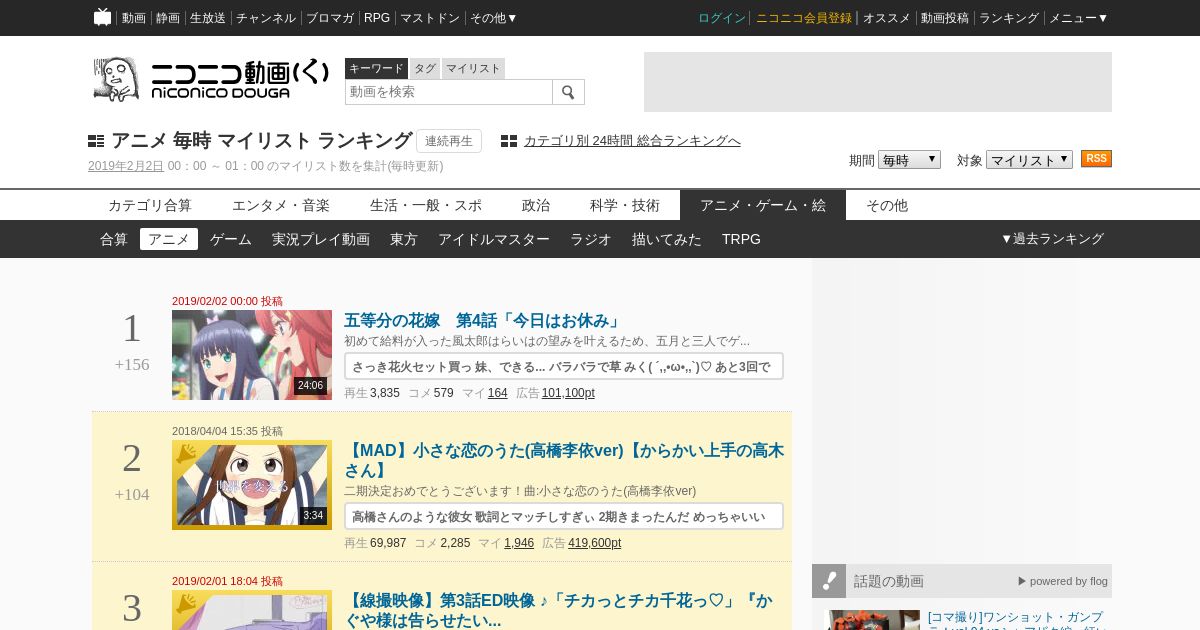Click 広告 101,100pt link

tap(568, 393)
